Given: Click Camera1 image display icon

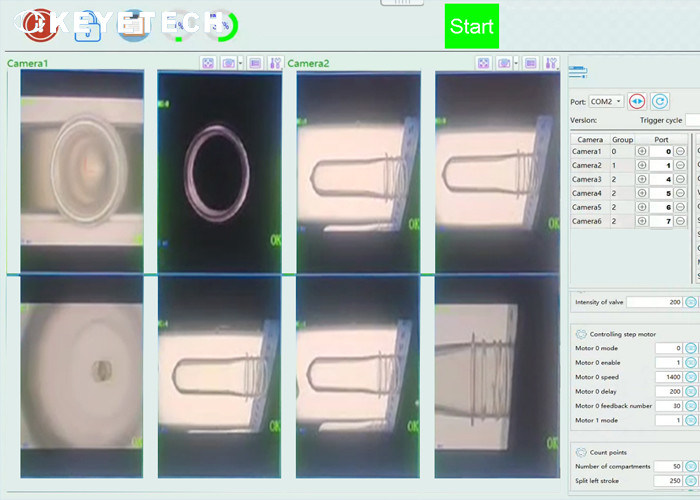Looking at the screenshot, I should (255, 63).
